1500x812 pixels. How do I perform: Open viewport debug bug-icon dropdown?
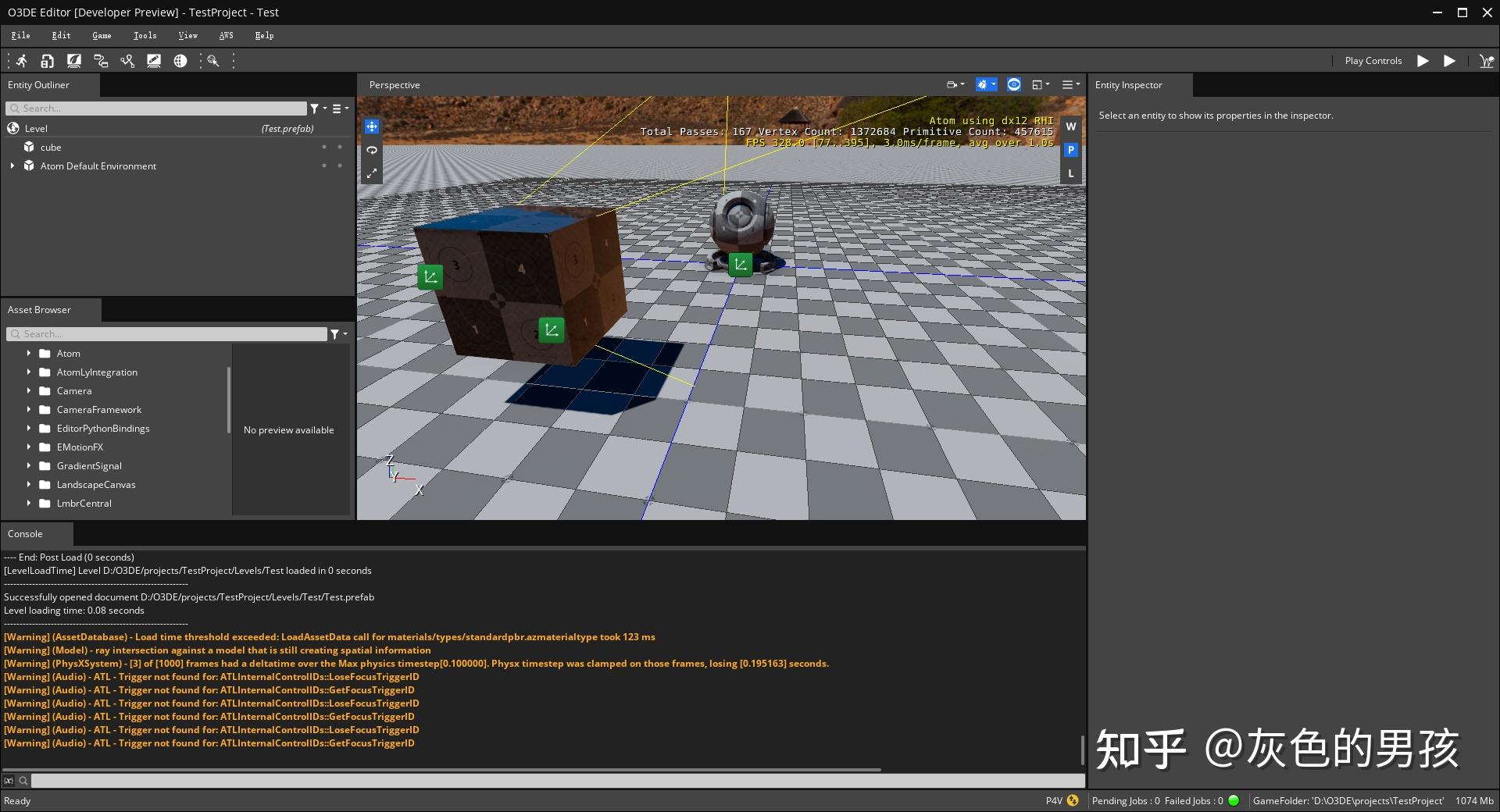tap(986, 84)
